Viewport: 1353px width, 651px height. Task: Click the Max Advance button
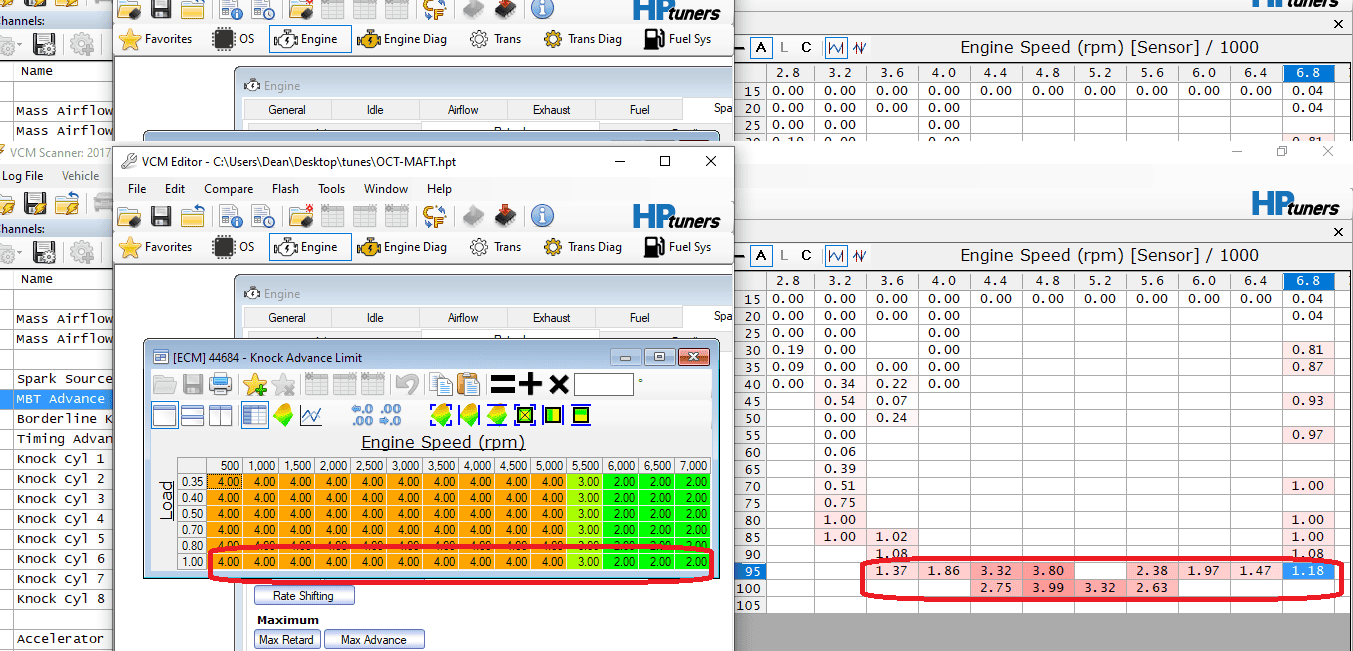[x=373, y=639]
